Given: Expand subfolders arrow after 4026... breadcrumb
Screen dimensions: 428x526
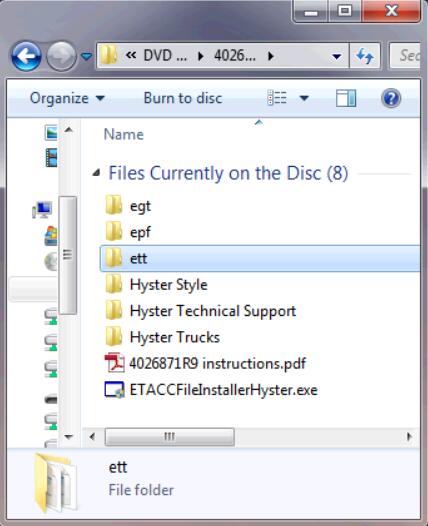Looking at the screenshot, I should pos(270,56).
